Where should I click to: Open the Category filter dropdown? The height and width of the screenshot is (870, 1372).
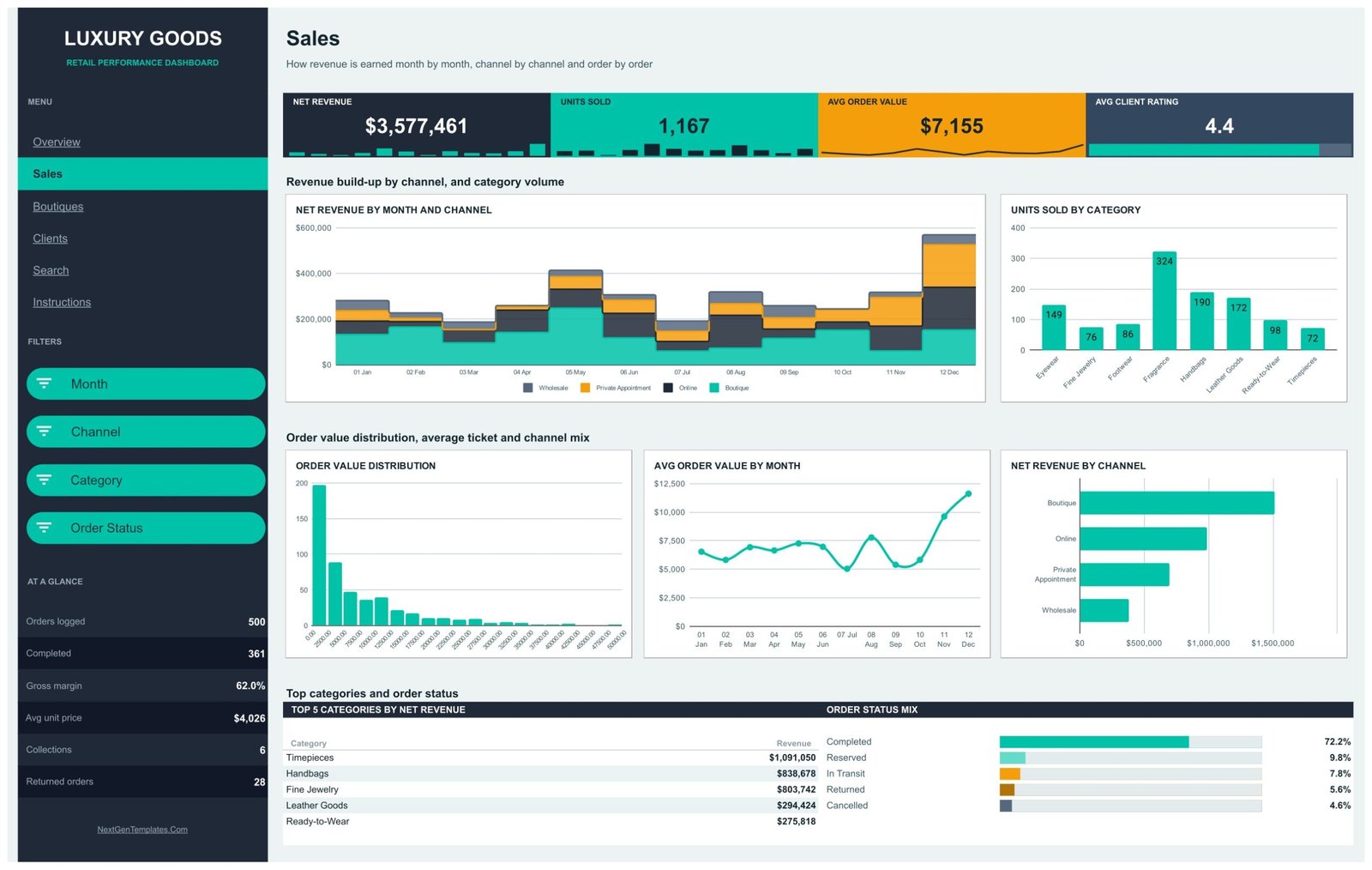click(x=146, y=480)
